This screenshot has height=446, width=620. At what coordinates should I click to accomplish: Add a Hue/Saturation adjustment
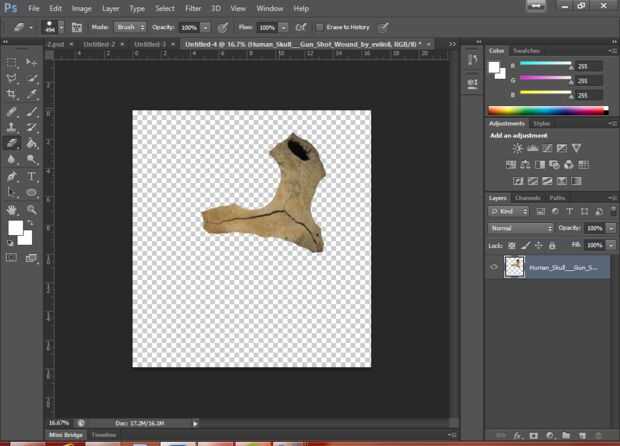coord(510,165)
